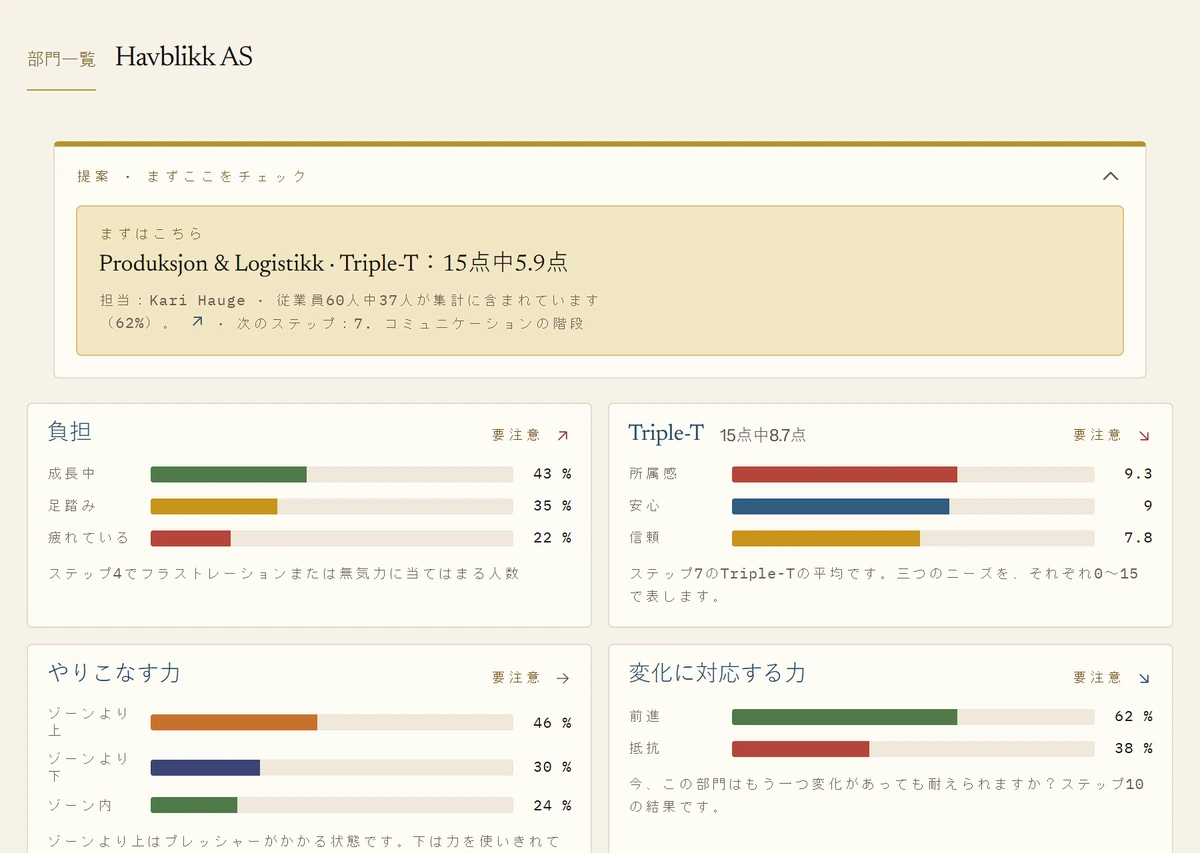Click the trend arrow in the 負担 card
The image size is (1200, 853).
(562, 435)
